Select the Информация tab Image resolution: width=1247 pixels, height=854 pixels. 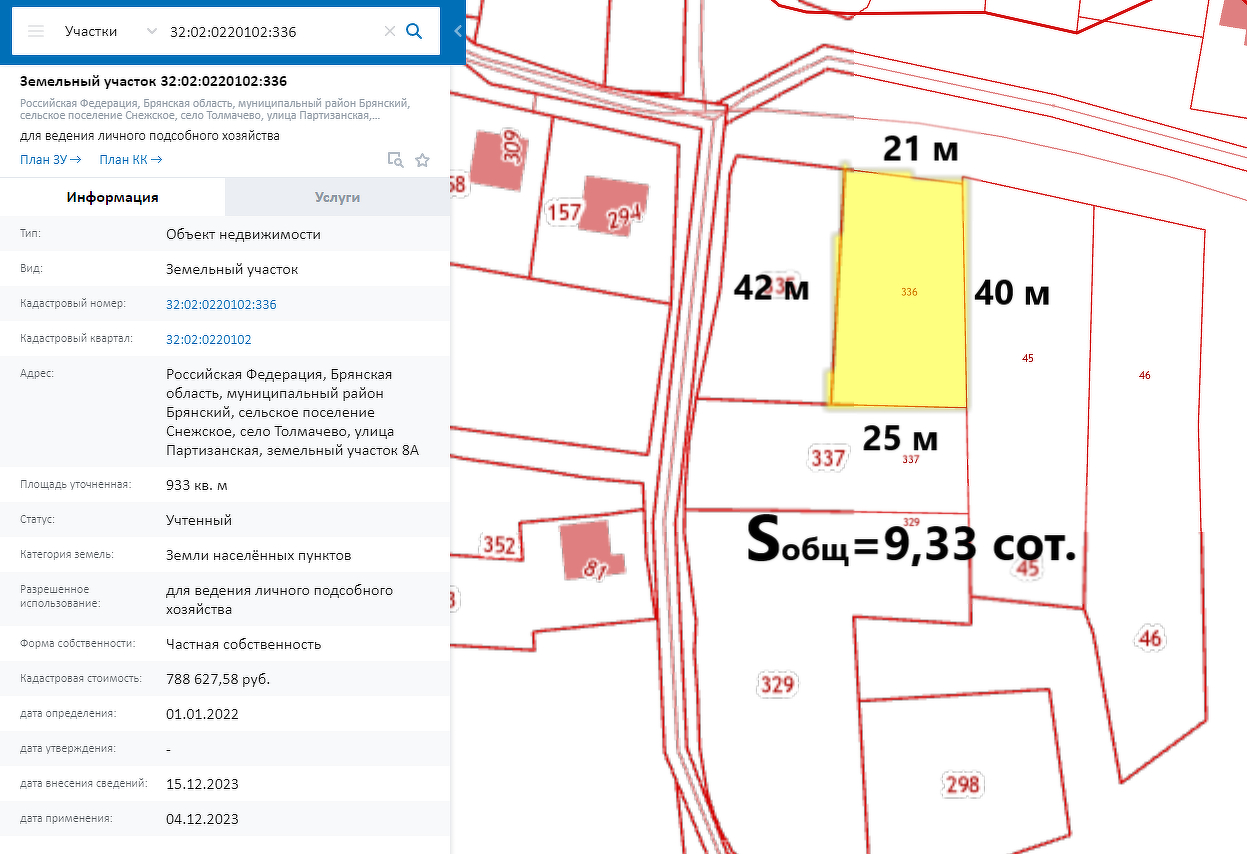pyautogui.click(x=112, y=197)
